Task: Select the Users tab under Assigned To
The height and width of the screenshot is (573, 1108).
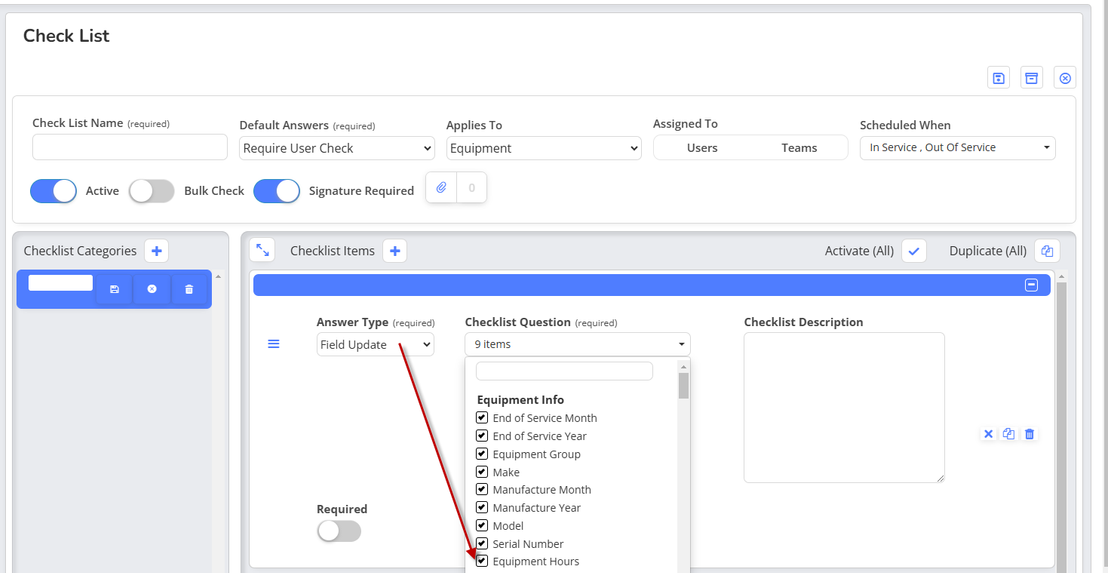Action: (x=702, y=148)
